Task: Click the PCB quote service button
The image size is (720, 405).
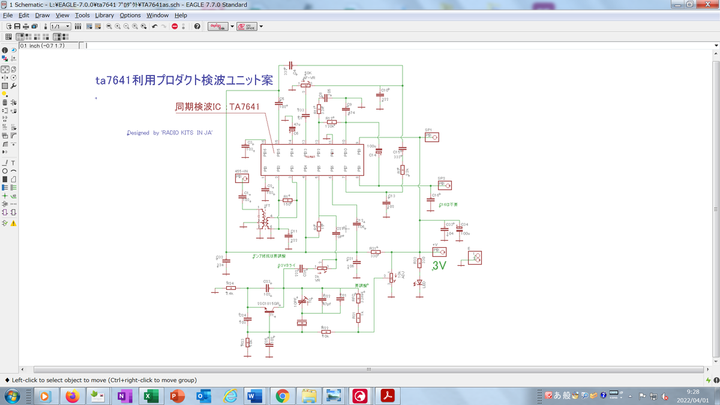Action: [247, 26]
